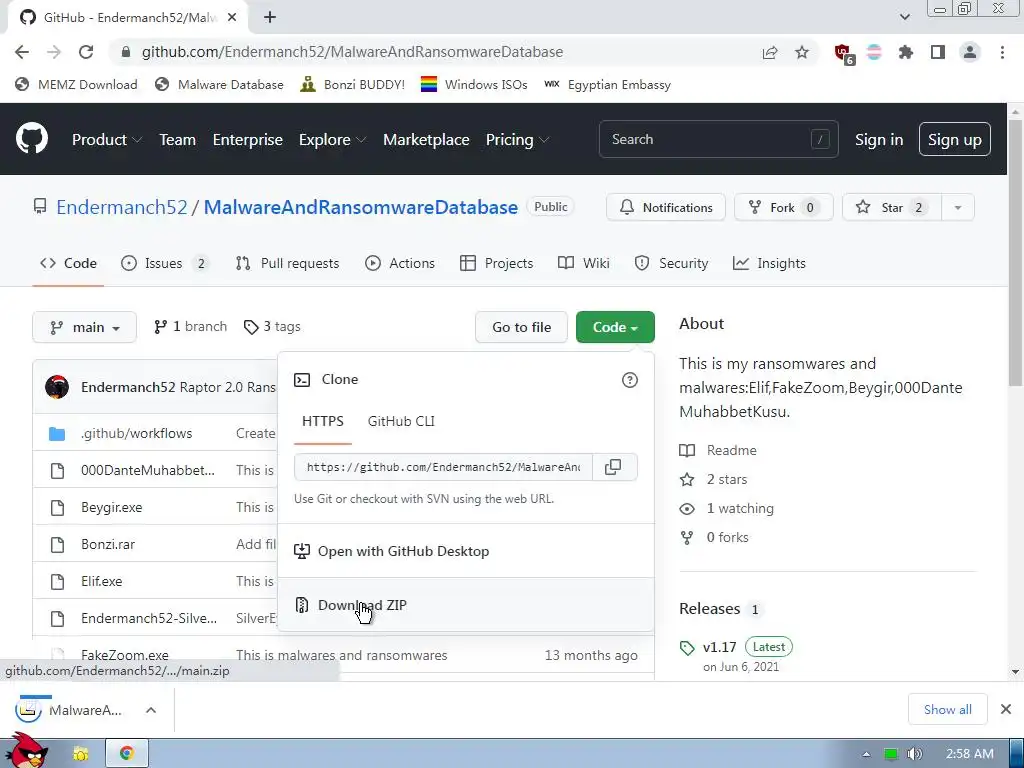Click the GitHub Octocat logo
This screenshot has height=768, width=1024.
click(31, 138)
